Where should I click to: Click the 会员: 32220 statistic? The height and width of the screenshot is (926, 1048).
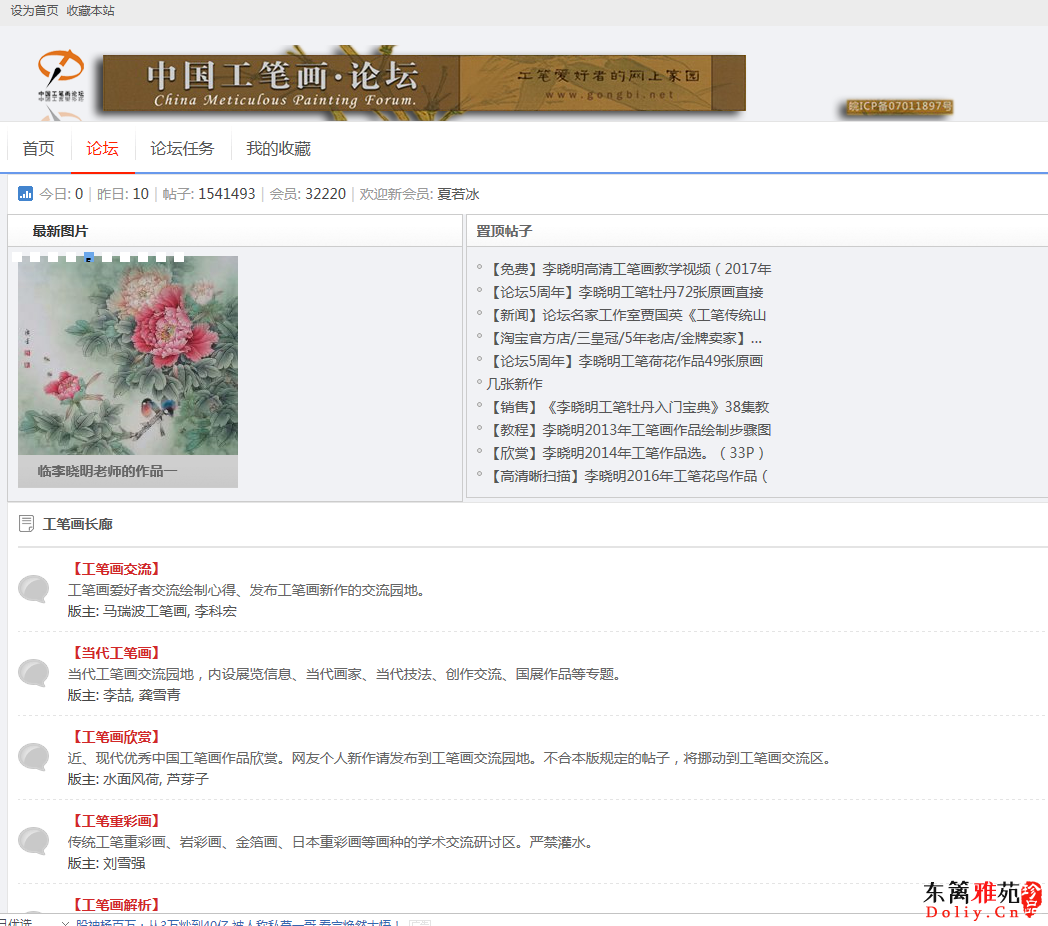tap(307, 194)
